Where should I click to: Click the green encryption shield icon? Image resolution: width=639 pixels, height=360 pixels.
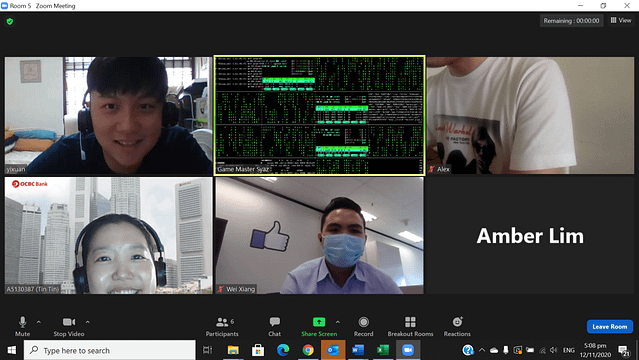click(10, 21)
